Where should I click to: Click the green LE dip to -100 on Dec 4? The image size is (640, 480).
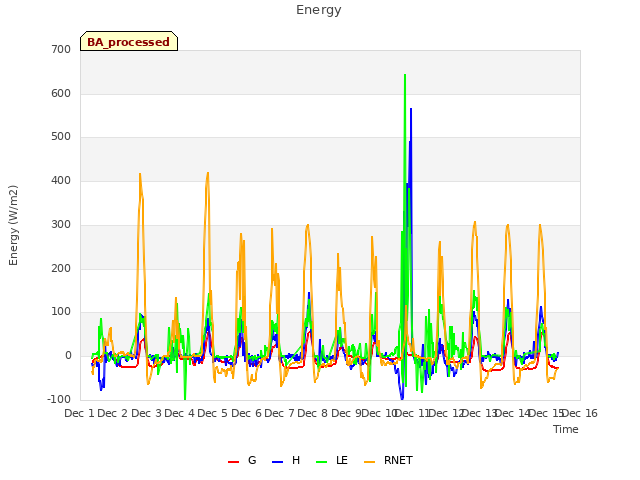[185, 398]
